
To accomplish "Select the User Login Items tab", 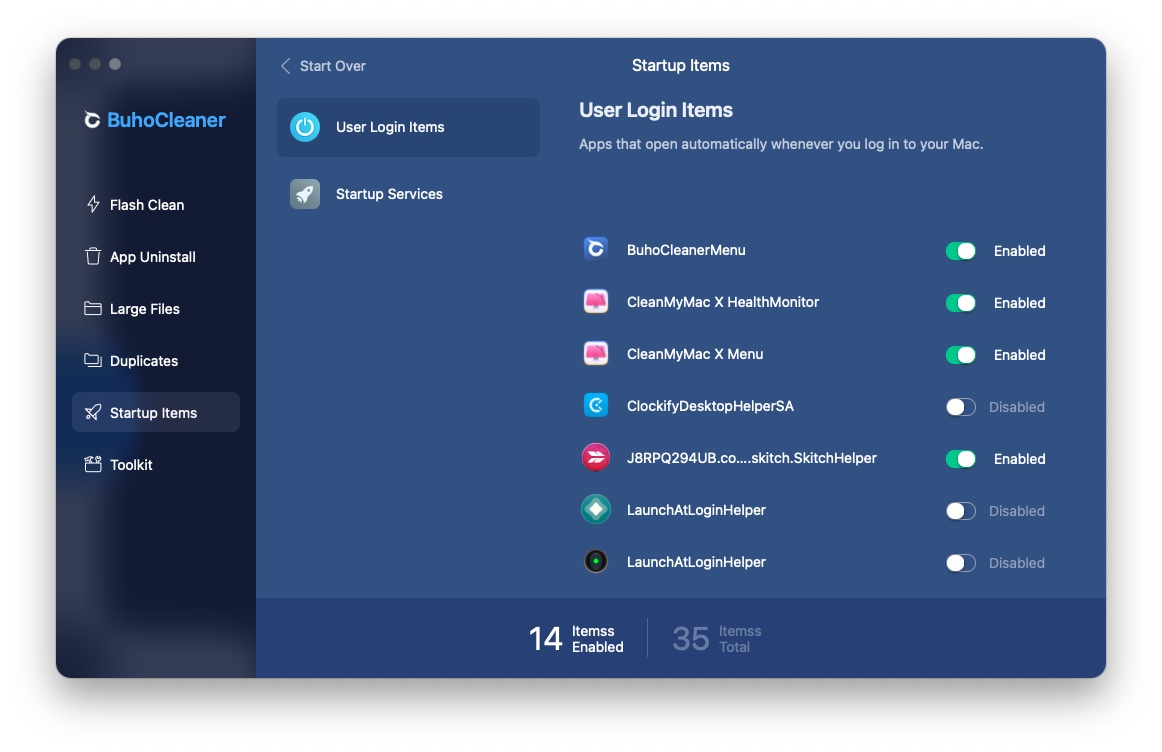I will point(408,127).
